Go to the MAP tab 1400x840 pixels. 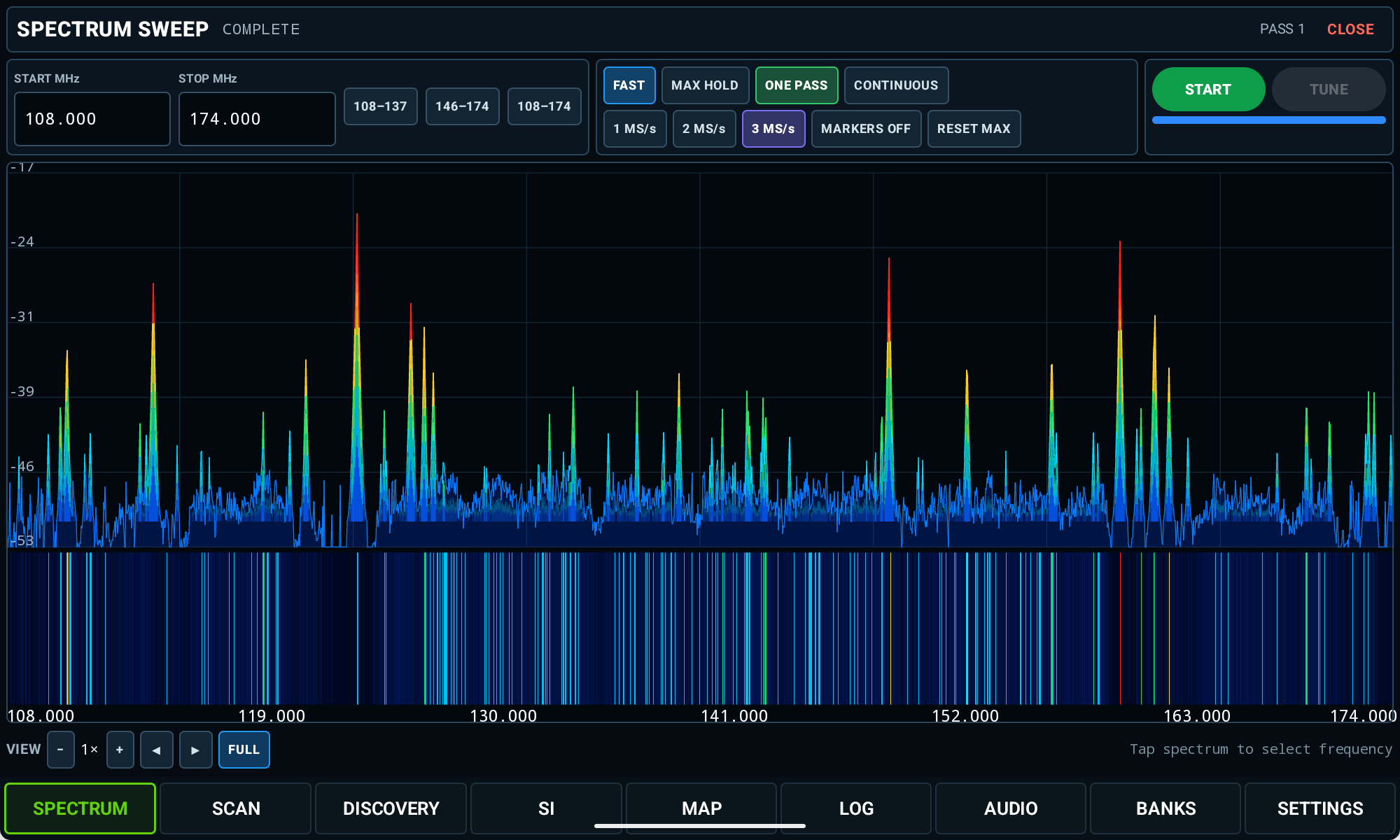coord(701,808)
